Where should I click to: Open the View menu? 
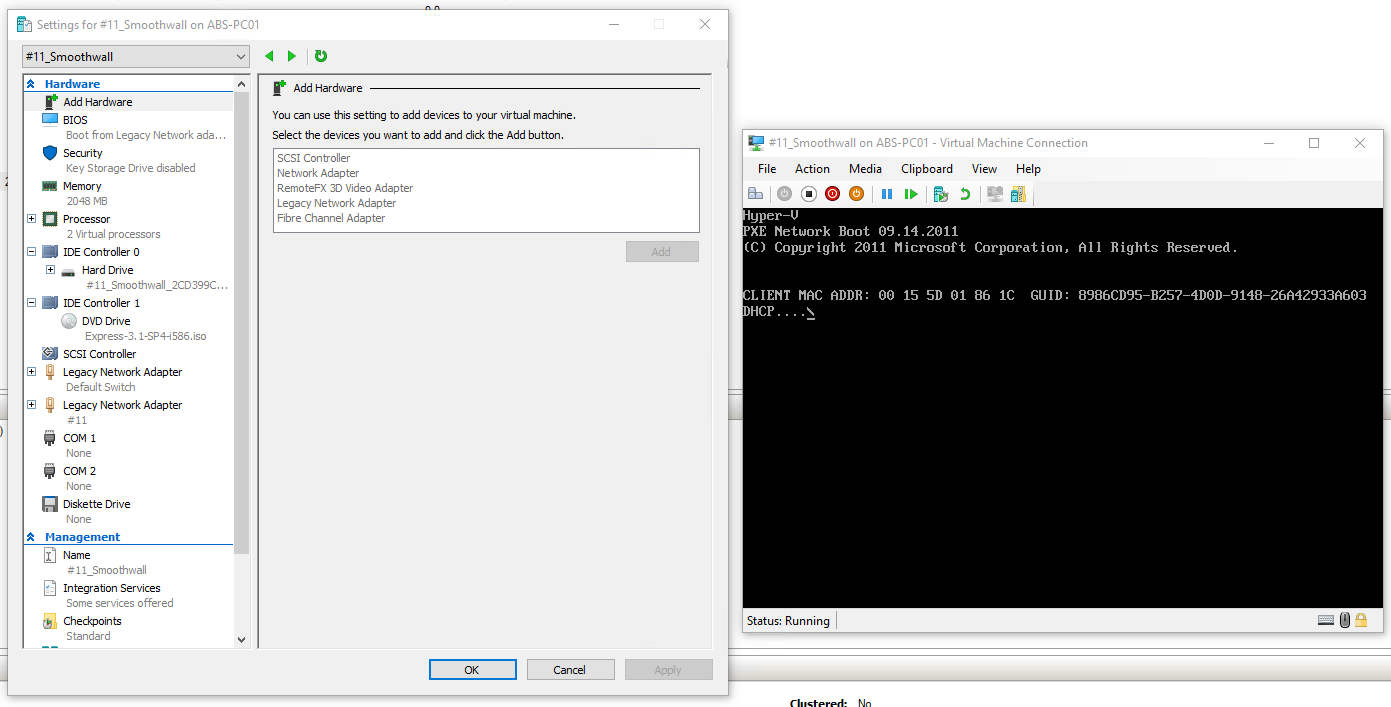tap(984, 169)
